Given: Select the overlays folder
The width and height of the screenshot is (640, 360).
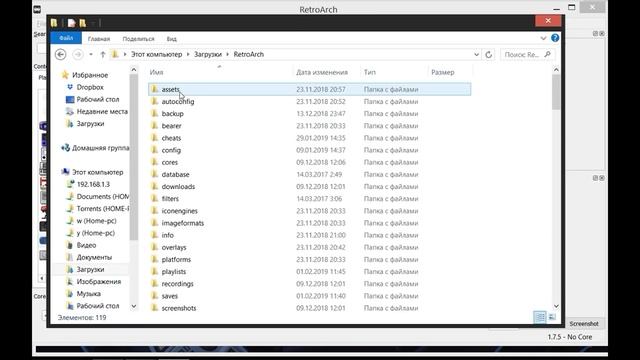Looking at the screenshot, I should tap(174, 247).
